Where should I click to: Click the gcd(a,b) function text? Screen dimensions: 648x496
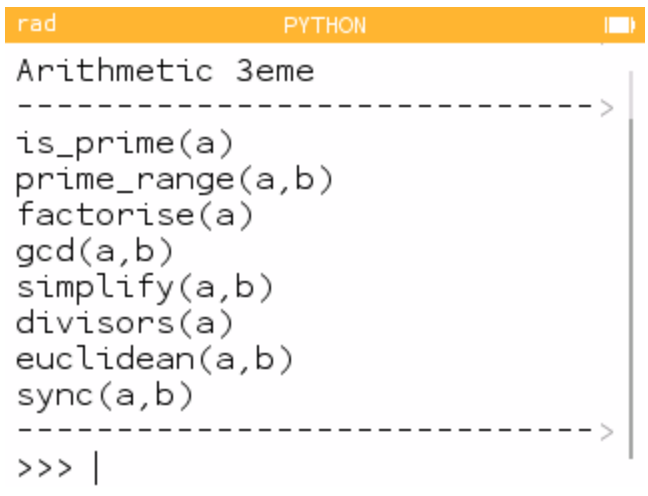tap(95, 252)
